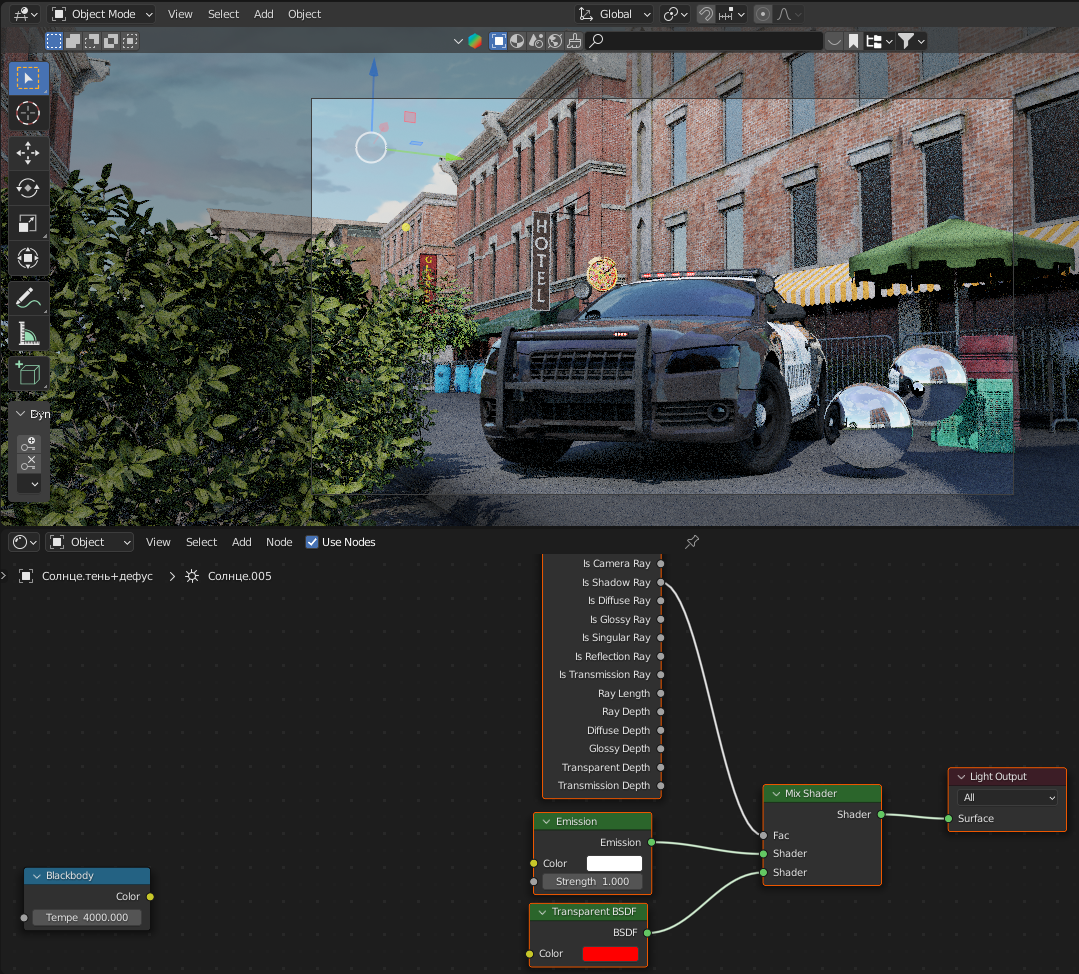1079x974 pixels.
Task: Open the snap settings dropdown
Action: [x=731, y=14]
